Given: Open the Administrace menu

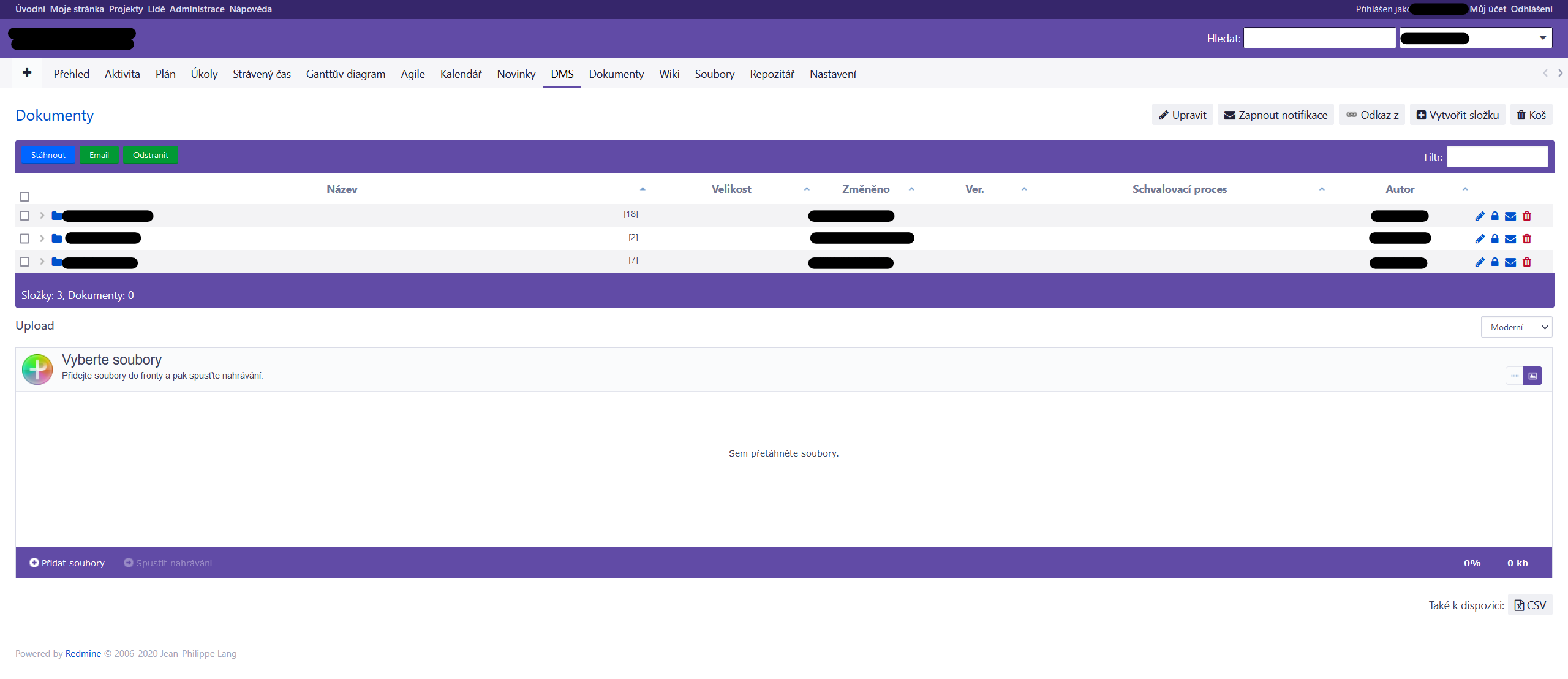Looking at the screenshot, I should point(197,9).
